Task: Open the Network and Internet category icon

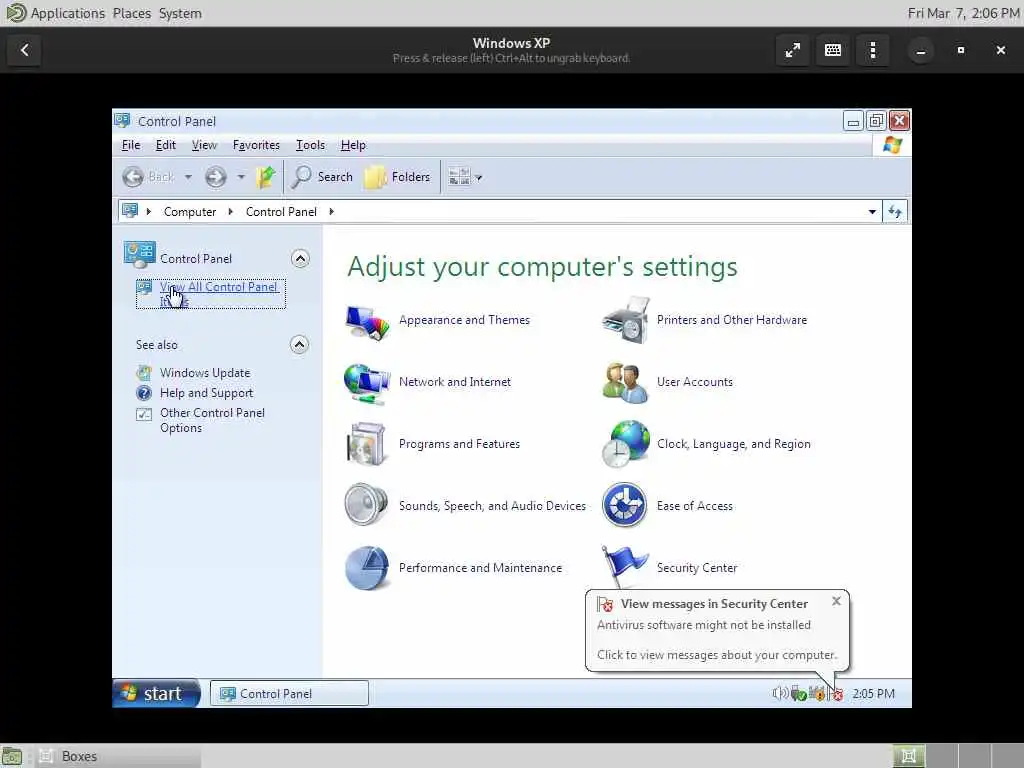Action: click(366, 383)
